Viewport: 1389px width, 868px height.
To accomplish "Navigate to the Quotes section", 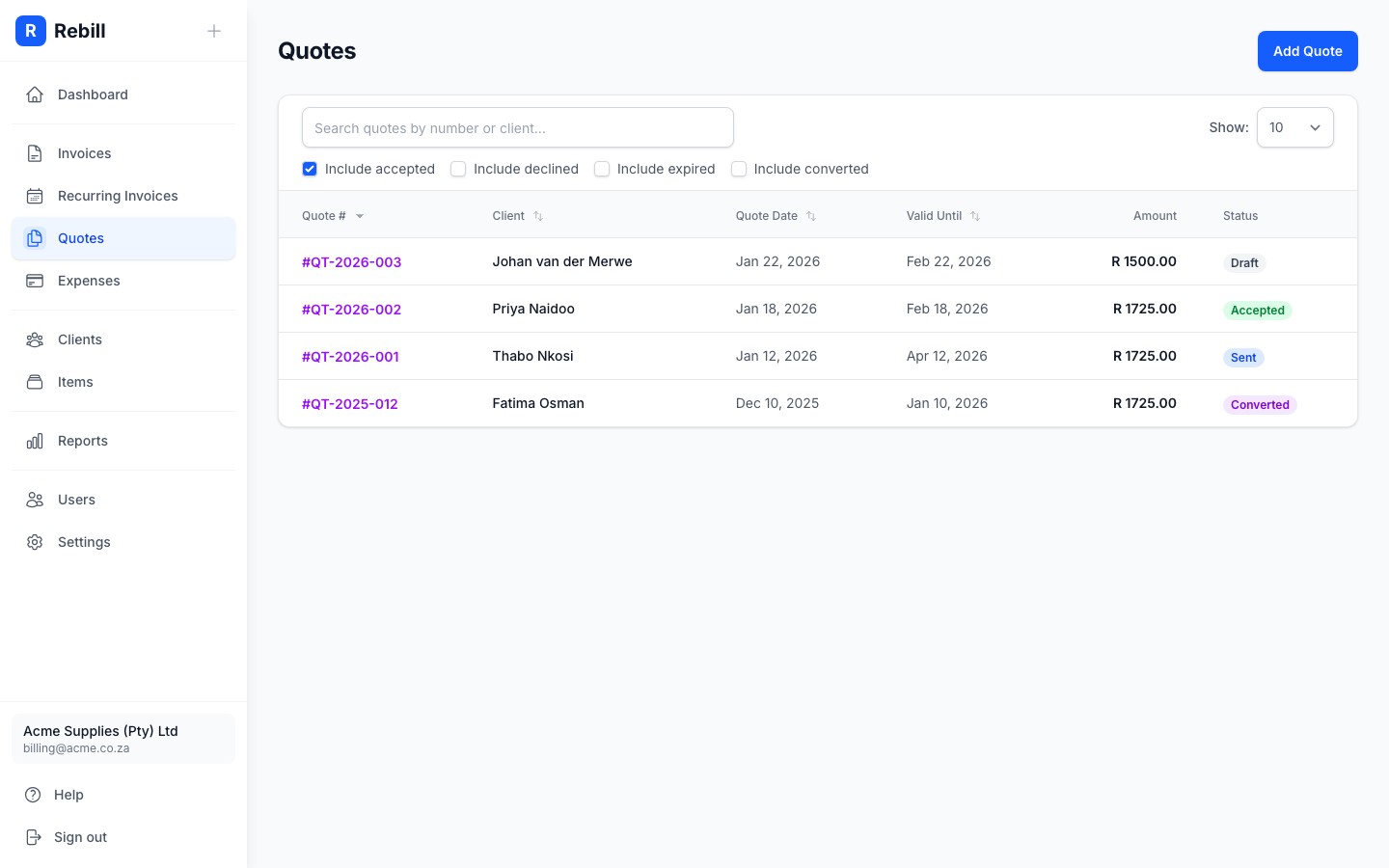I will (81, 237).
